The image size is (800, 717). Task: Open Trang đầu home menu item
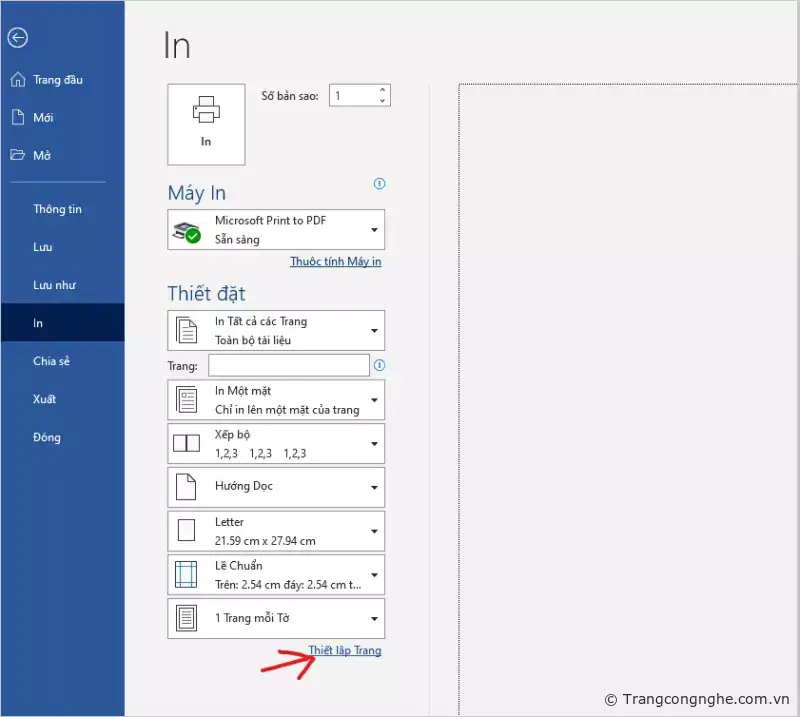[x=57, y=80]
